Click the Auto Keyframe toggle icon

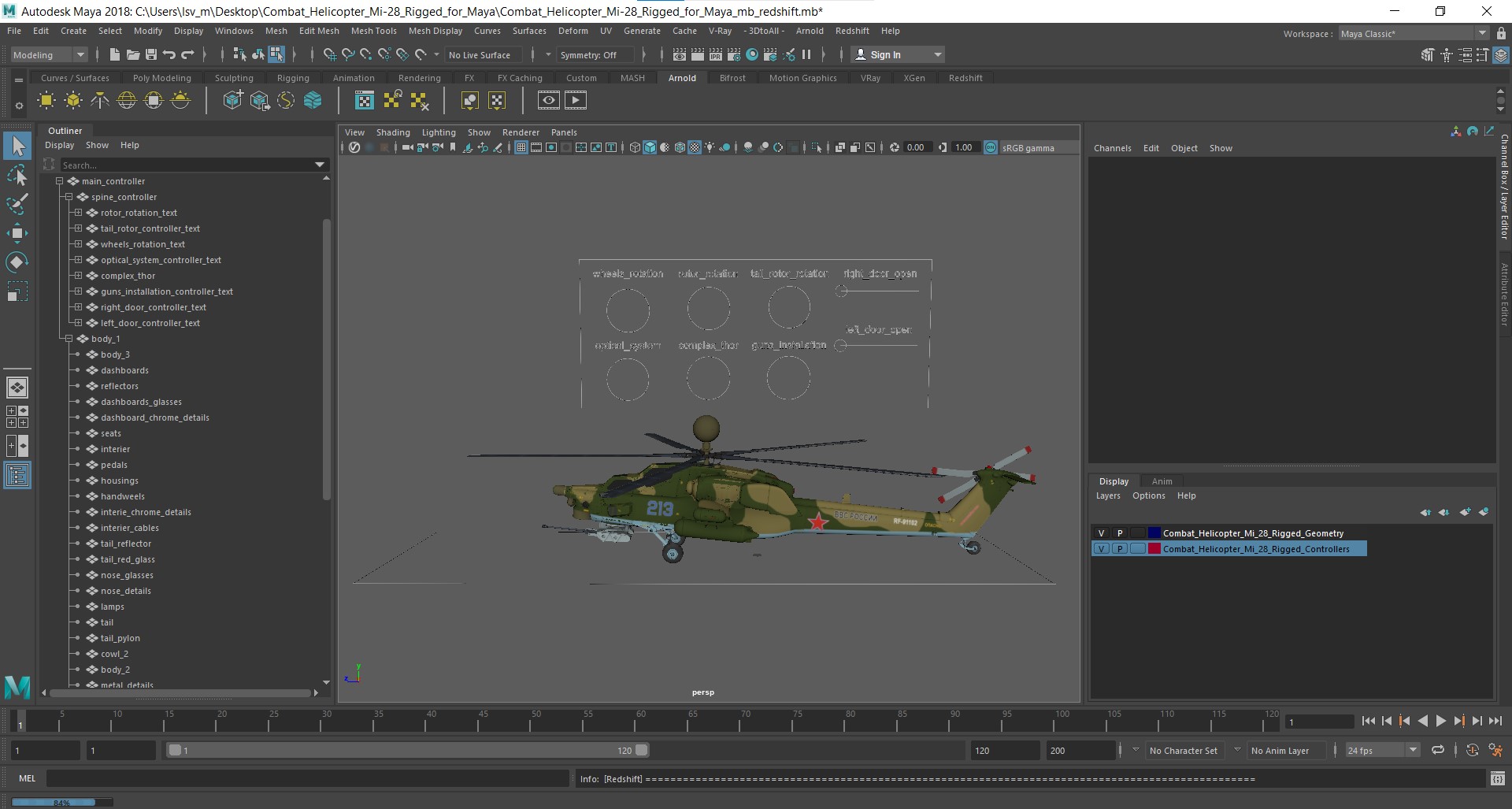[x=1473, y=750]
